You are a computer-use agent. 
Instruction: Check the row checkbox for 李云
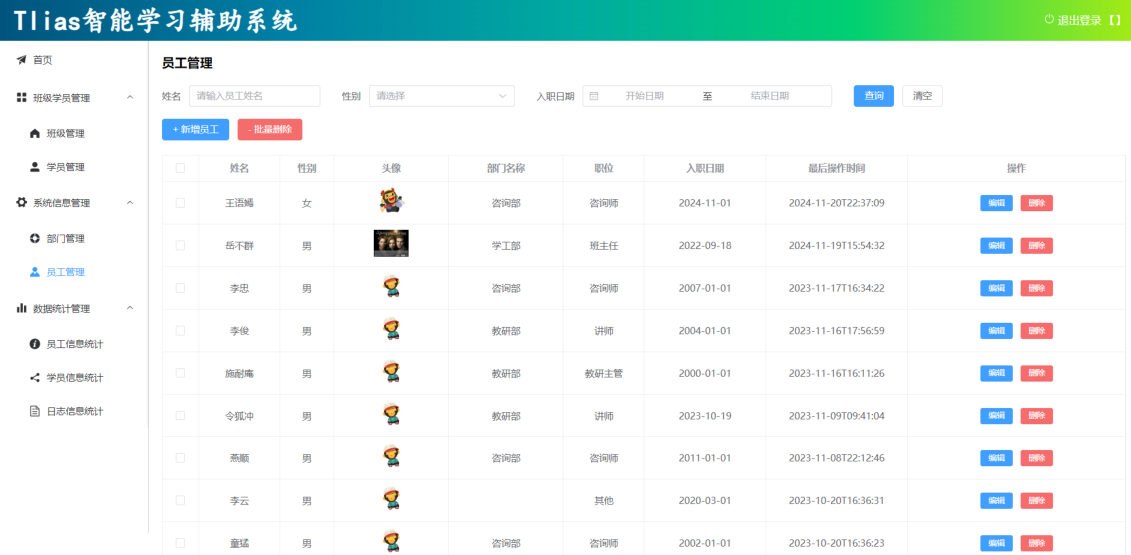[x=180, y=500]
